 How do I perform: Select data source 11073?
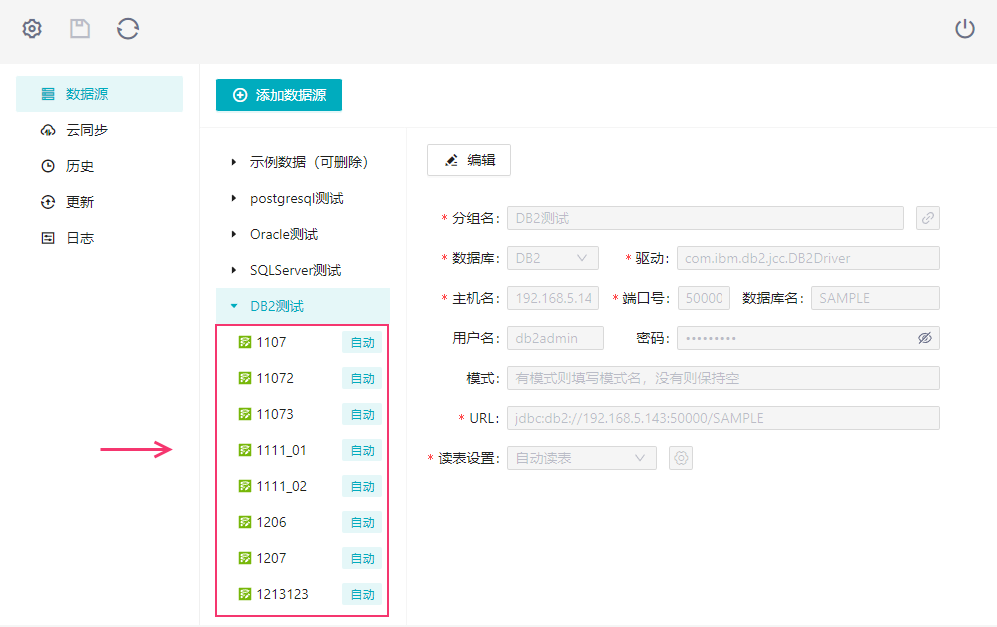click(275, 414)
